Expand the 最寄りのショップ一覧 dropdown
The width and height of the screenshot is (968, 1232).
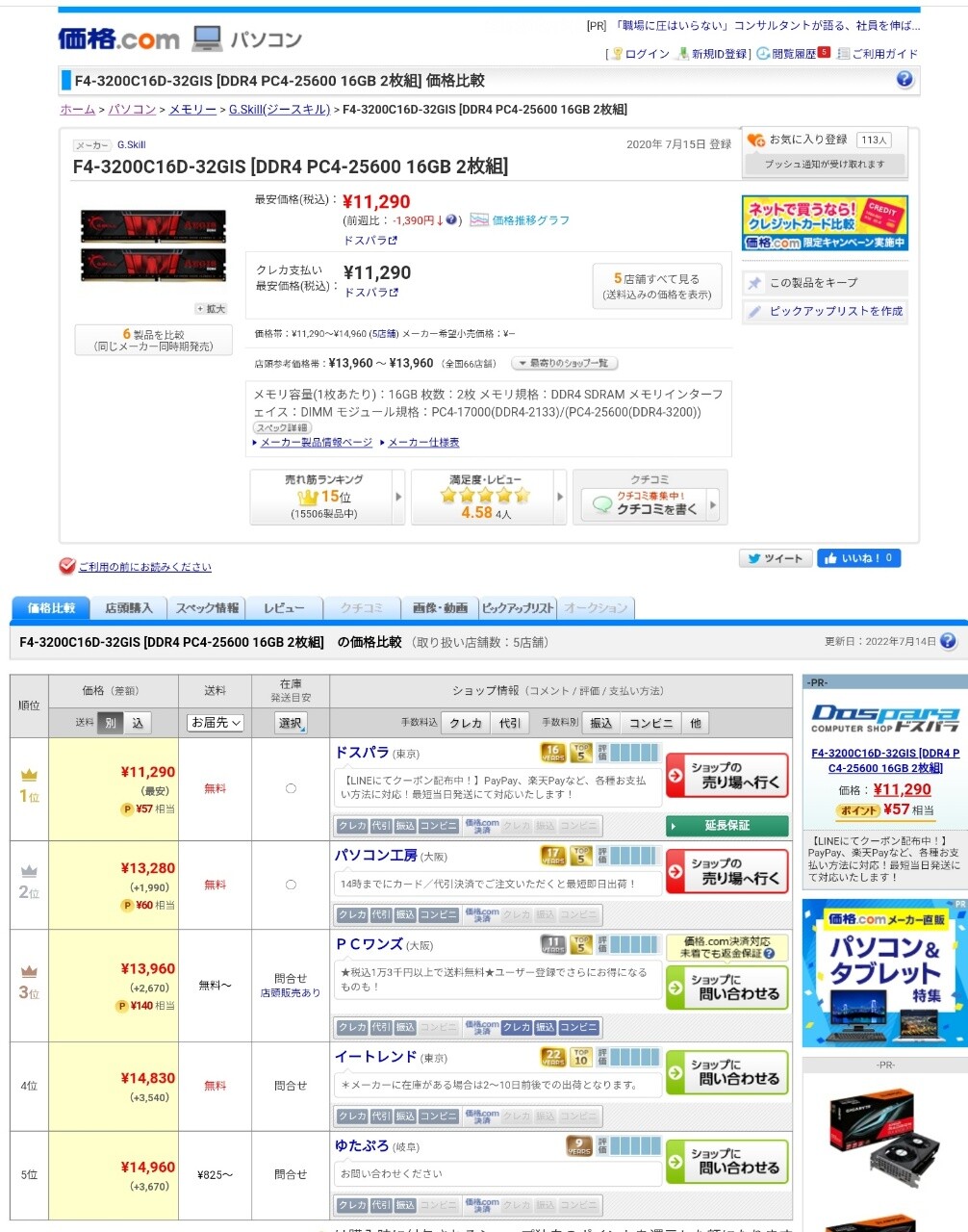tap(564, 364)
